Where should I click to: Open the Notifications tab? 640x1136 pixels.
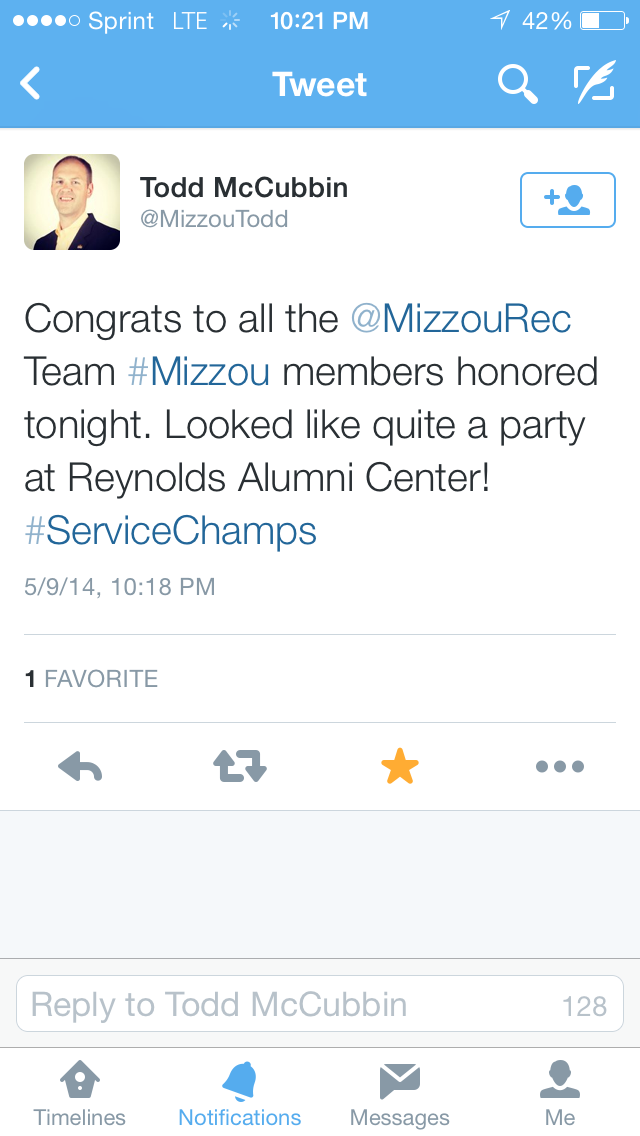point(240,1093)
